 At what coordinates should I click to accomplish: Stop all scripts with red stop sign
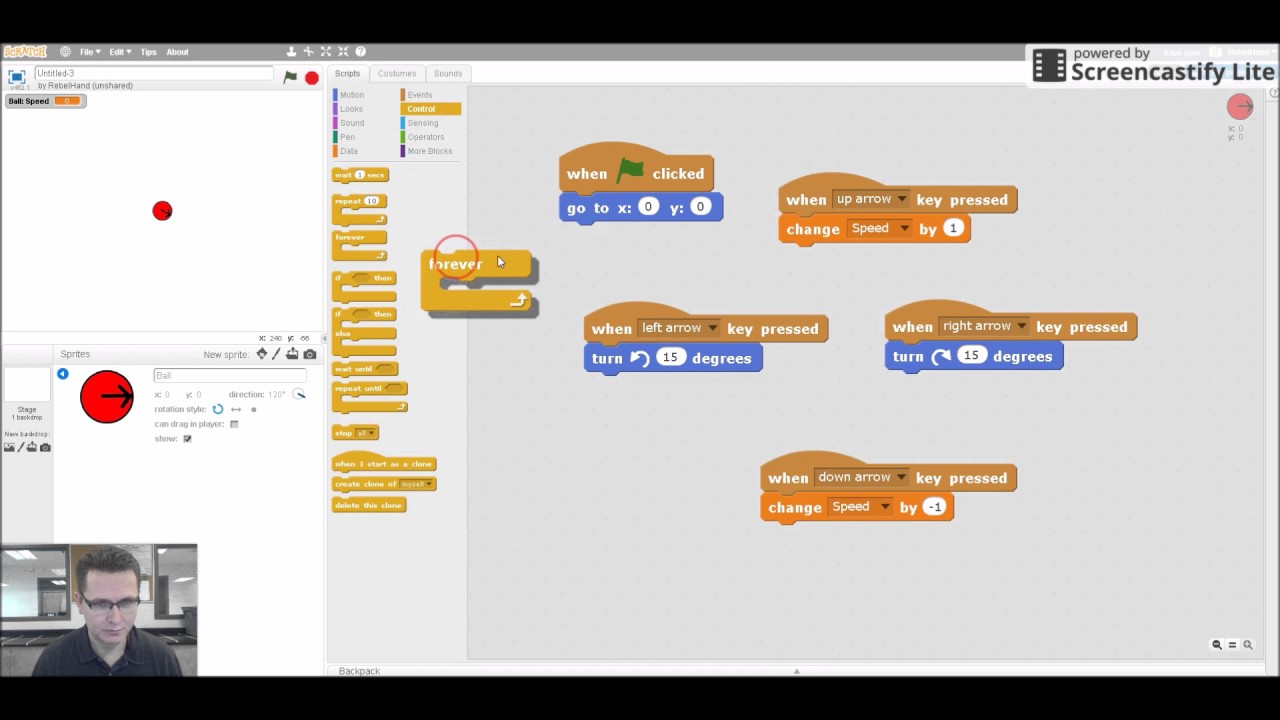pyautogui.click(x=312, y=77)
